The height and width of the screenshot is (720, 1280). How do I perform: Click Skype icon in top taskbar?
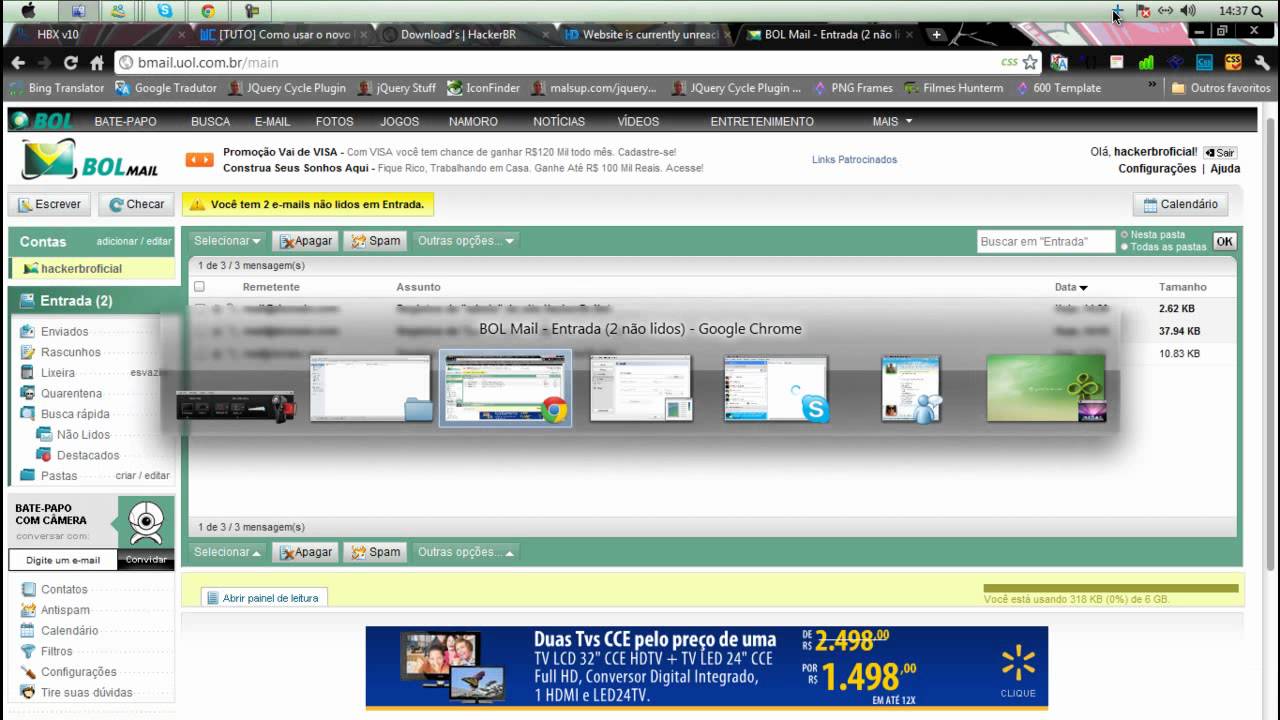165,11
